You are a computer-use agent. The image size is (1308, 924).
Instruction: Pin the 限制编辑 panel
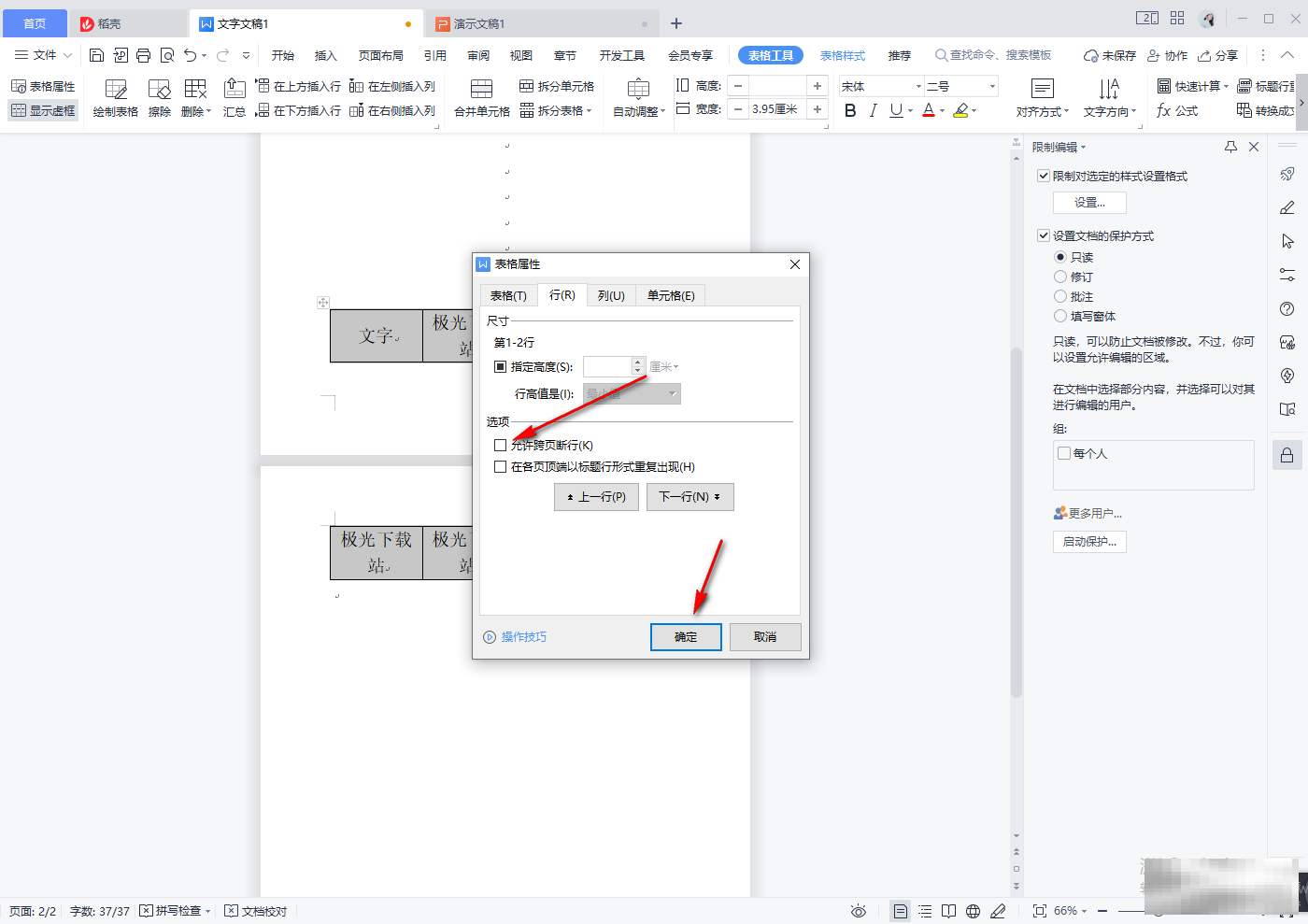[x=1231, y=147]
